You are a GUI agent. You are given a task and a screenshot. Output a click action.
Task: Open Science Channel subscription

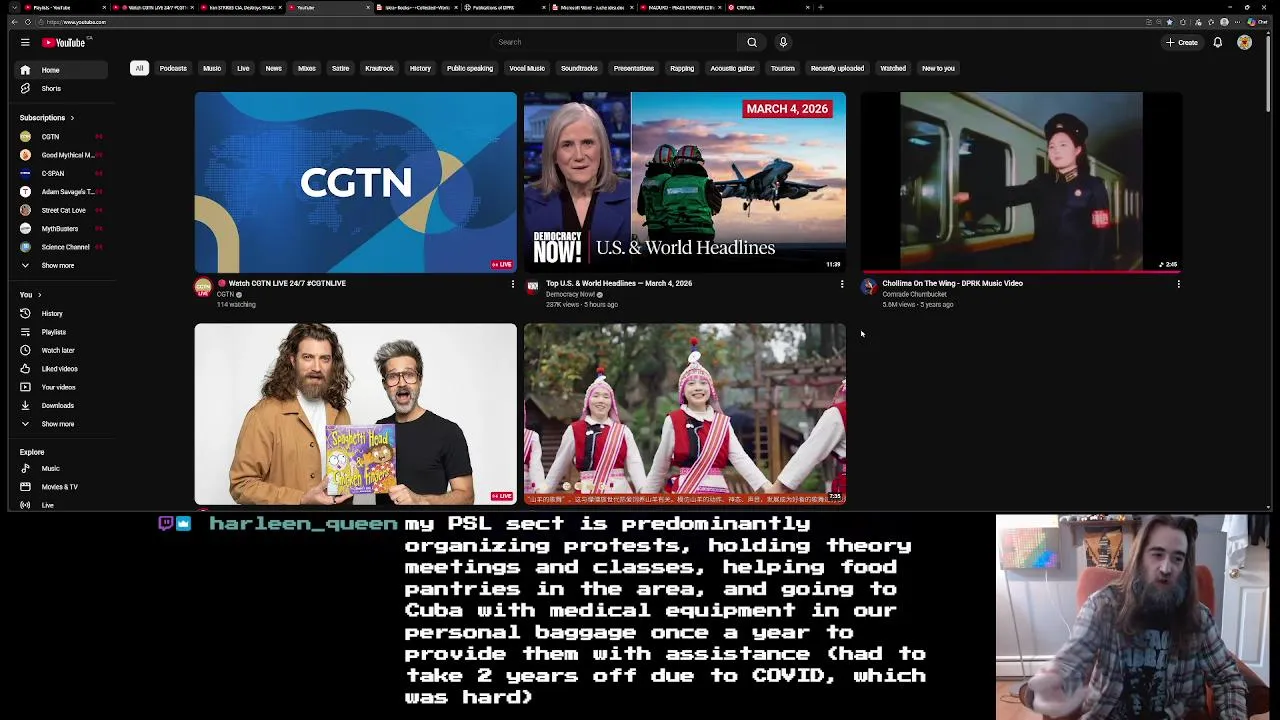coord(61,246)
